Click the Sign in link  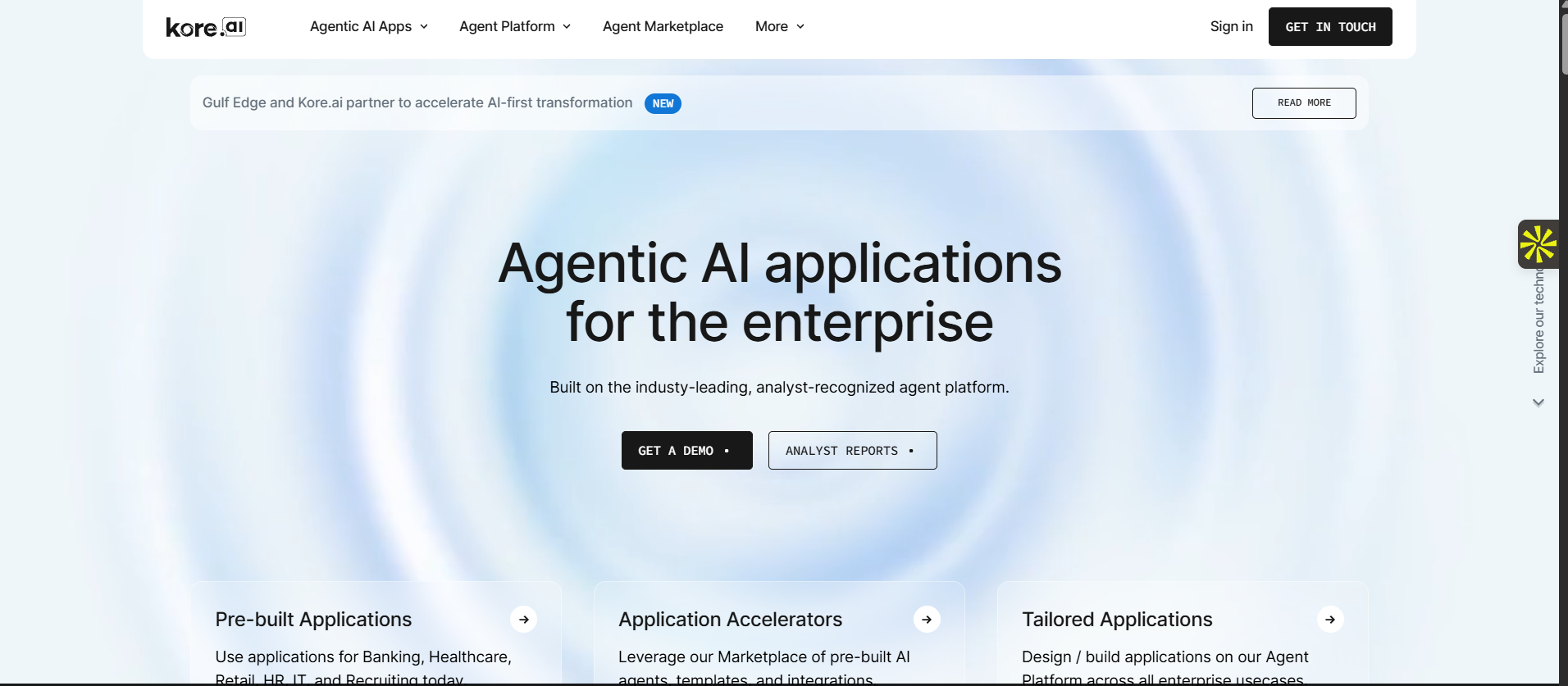point(1231,26)
